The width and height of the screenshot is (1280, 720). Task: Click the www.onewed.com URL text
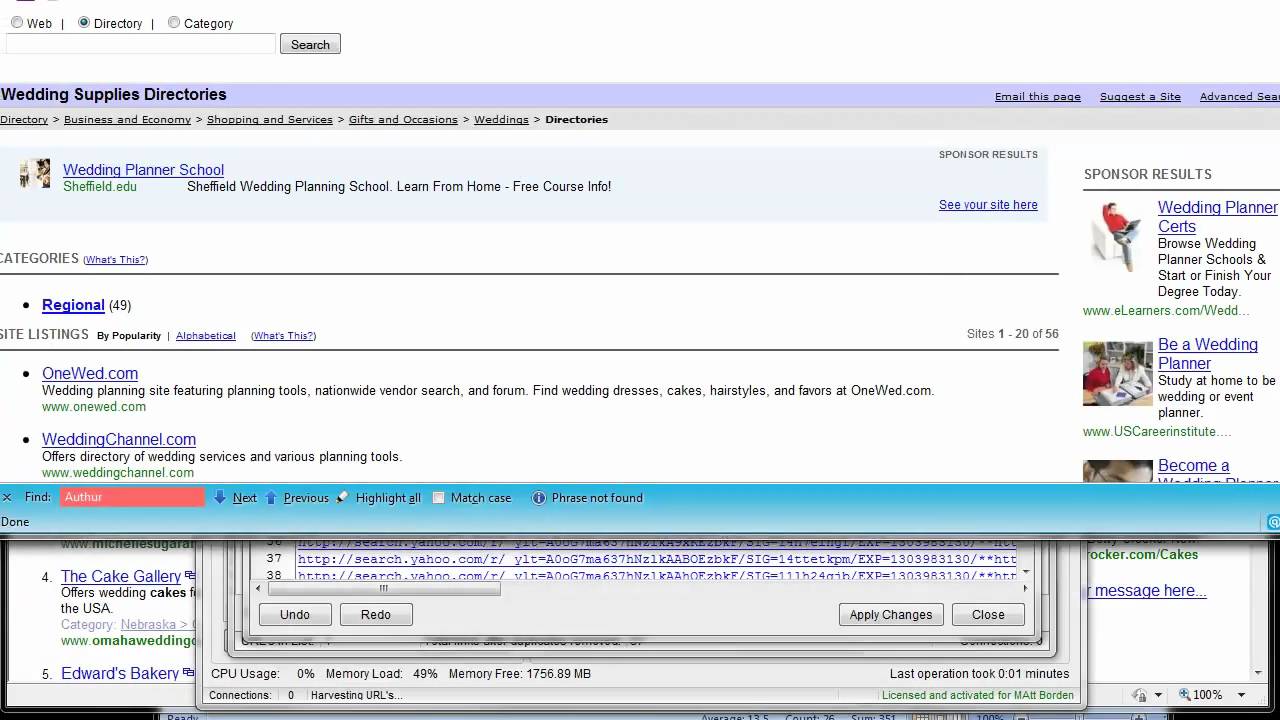(94, 407)
